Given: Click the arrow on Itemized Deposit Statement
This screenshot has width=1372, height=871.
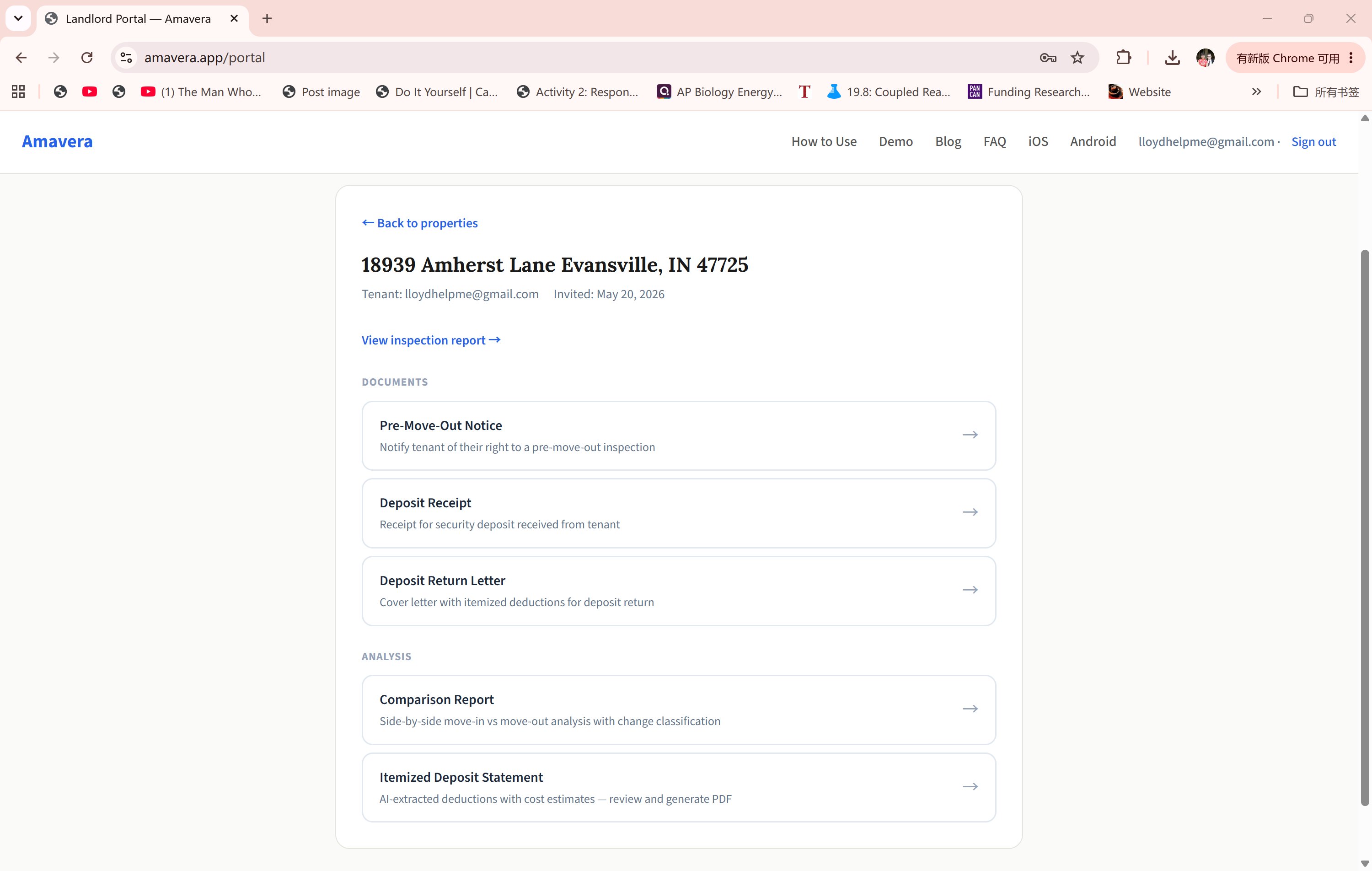Looking at the screenshot, I should [x=970, y=787].
